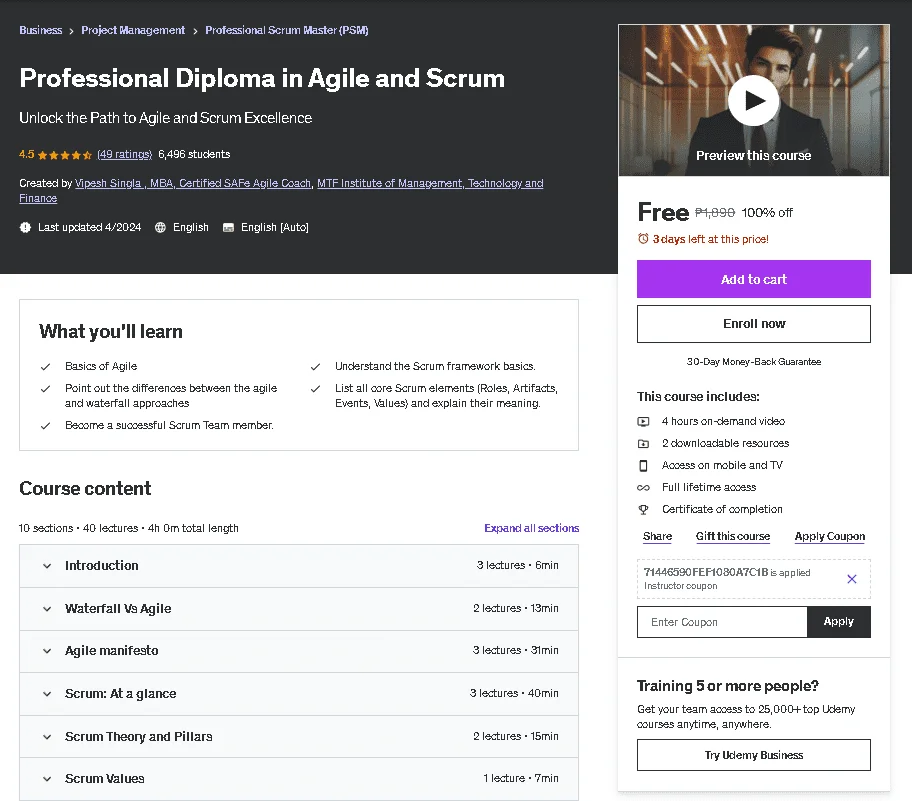Click the downloadable resources icon
The image size is (912, 801).
pos(643,443)
